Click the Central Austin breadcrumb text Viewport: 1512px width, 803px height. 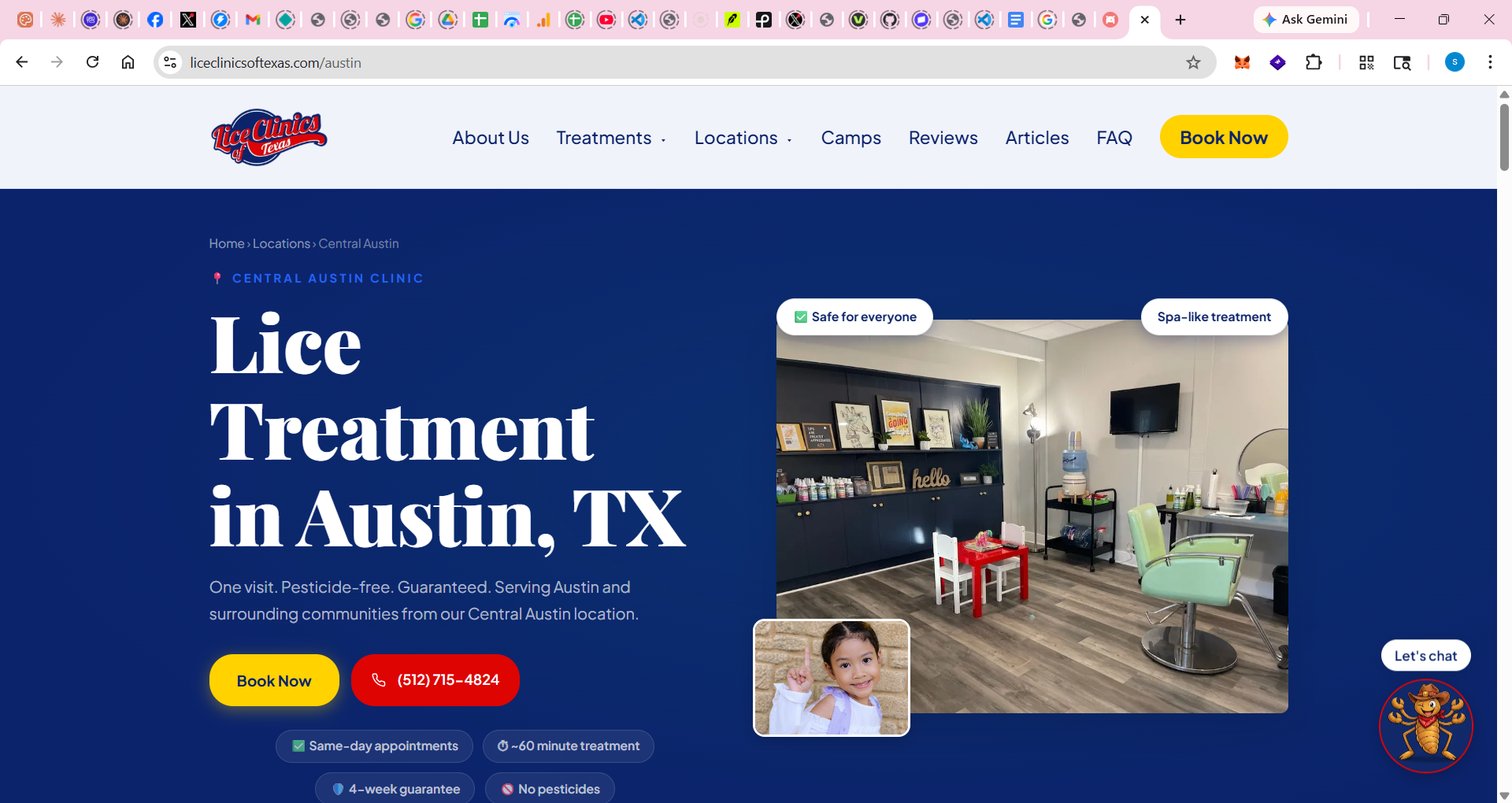pyautogui.click(x=358, y=244)
